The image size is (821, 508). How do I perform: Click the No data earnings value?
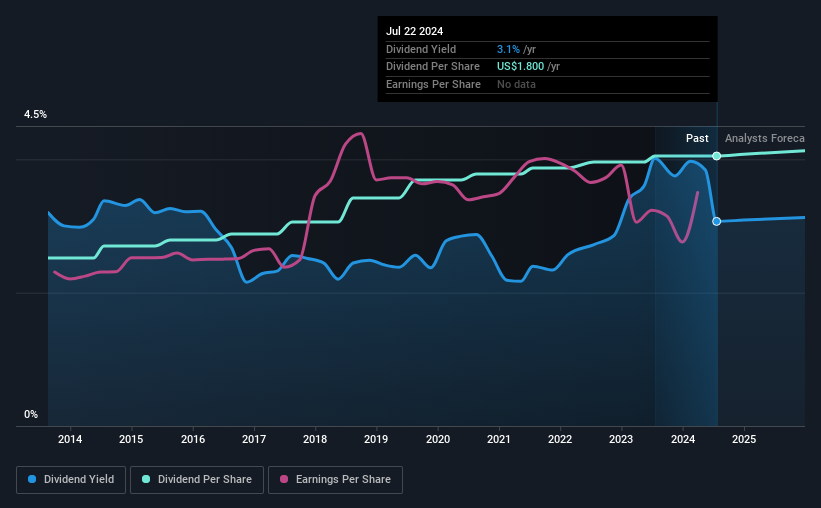[x=516, y=84]
